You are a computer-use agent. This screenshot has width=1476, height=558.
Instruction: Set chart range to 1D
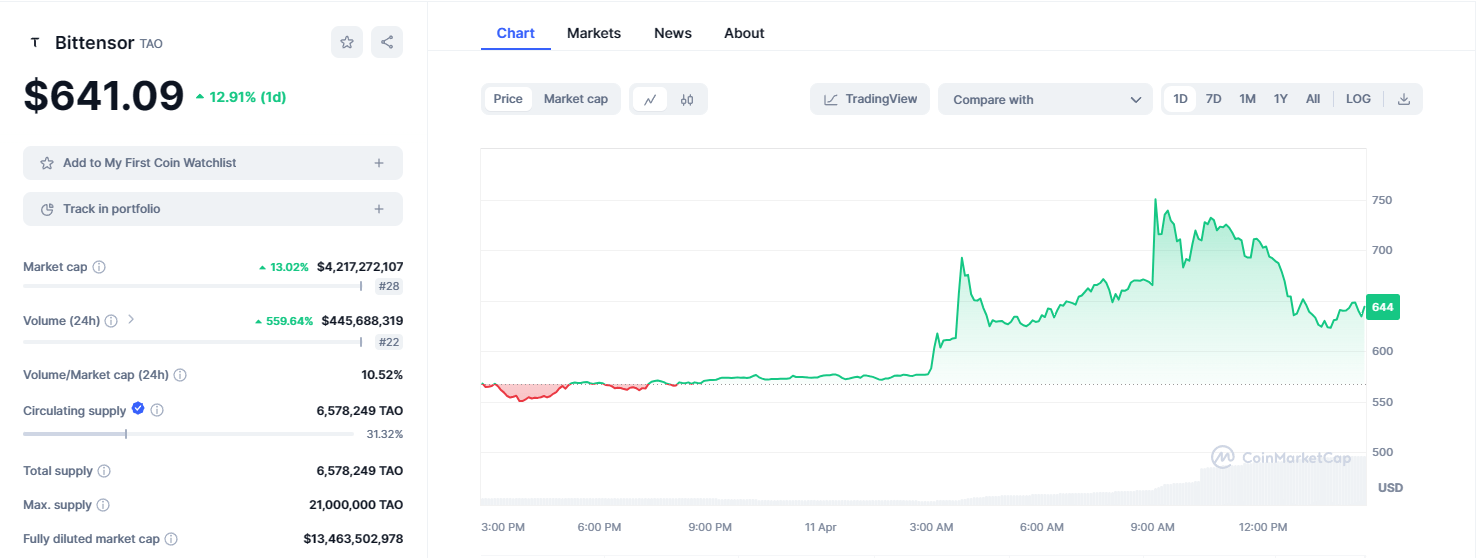pyautogui.click(x=1180, y=99)
